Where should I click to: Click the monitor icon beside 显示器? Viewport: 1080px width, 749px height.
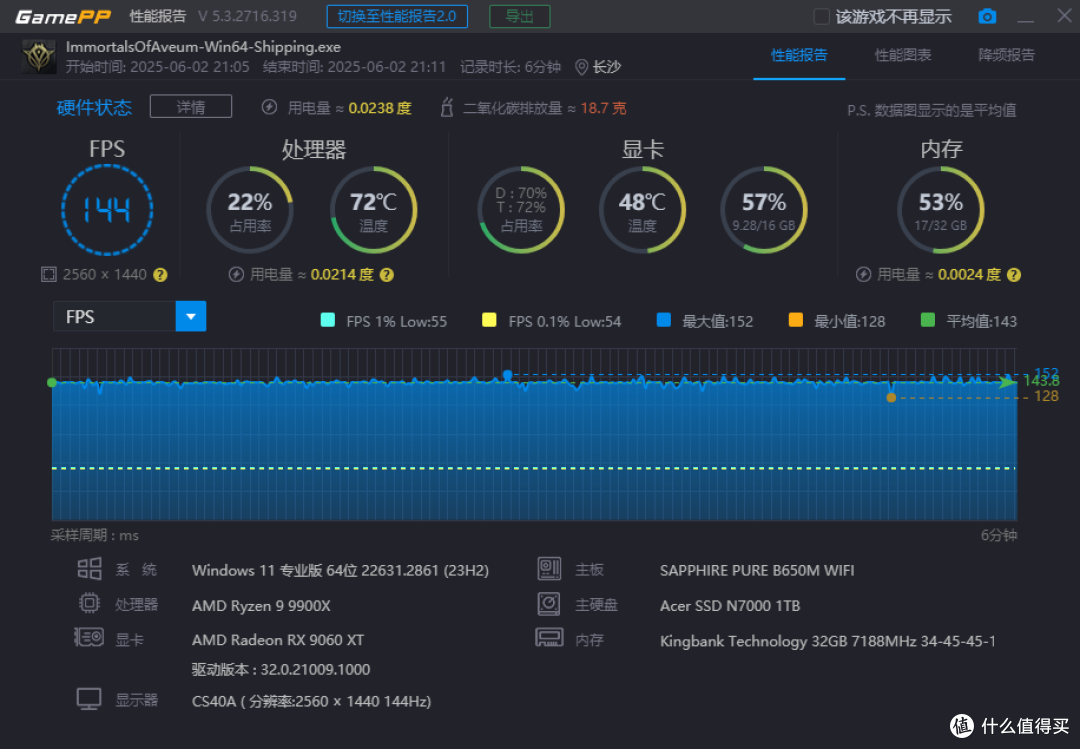point(89,699)
